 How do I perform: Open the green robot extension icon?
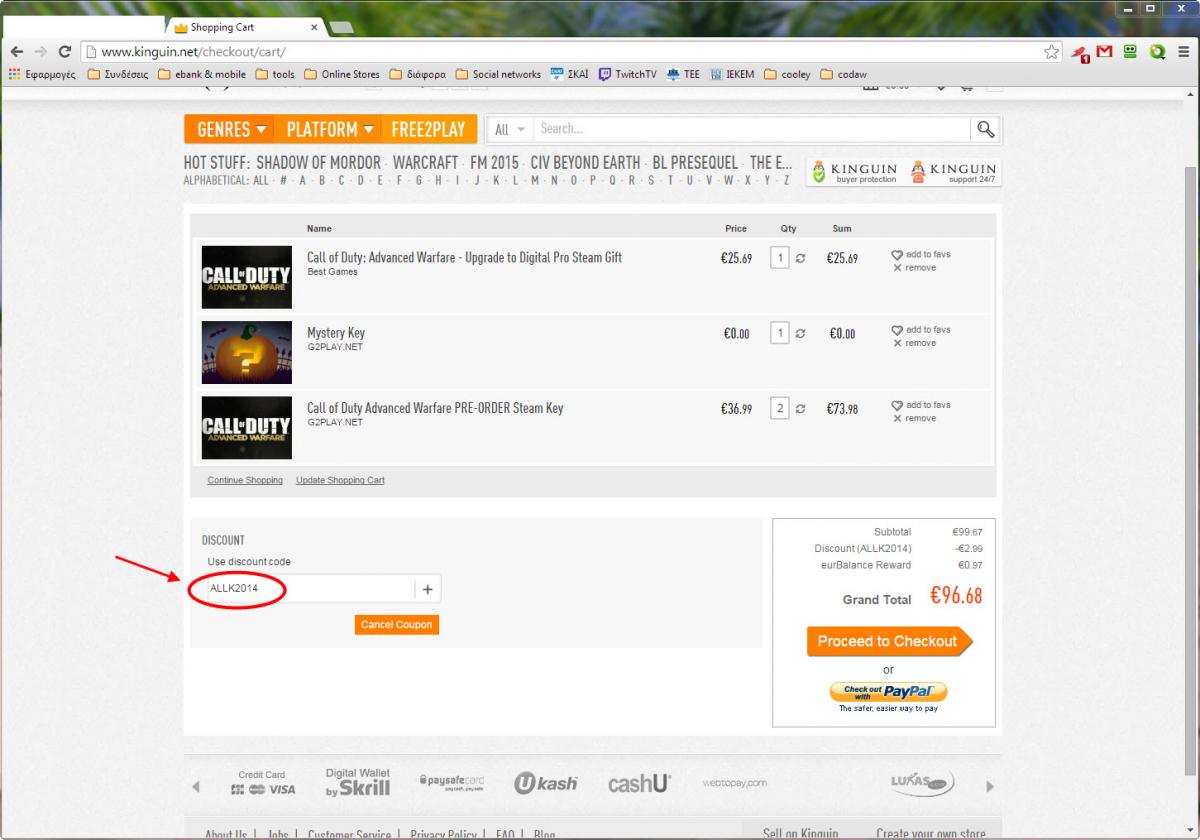[1131, 52]
